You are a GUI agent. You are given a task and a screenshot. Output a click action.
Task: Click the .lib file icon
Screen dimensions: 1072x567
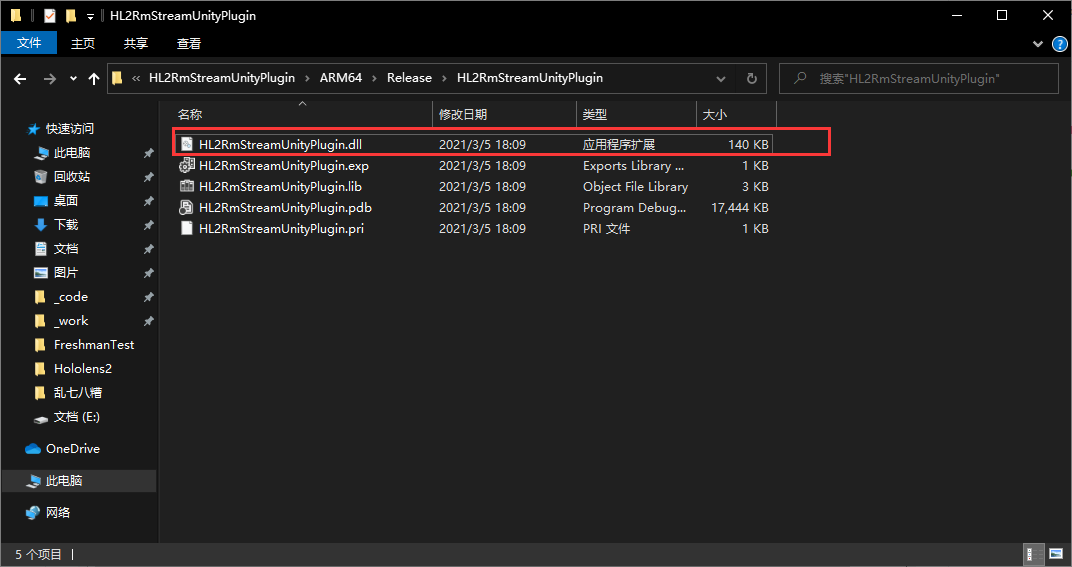187,186
